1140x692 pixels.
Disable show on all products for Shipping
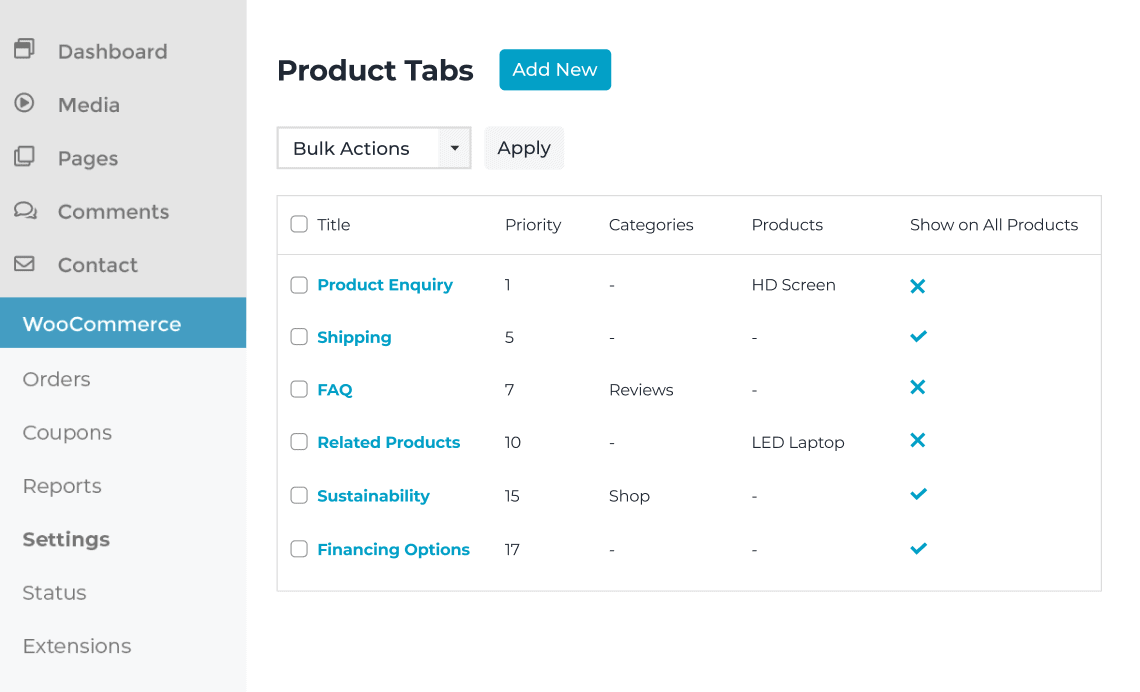click(x=918, y=336)
